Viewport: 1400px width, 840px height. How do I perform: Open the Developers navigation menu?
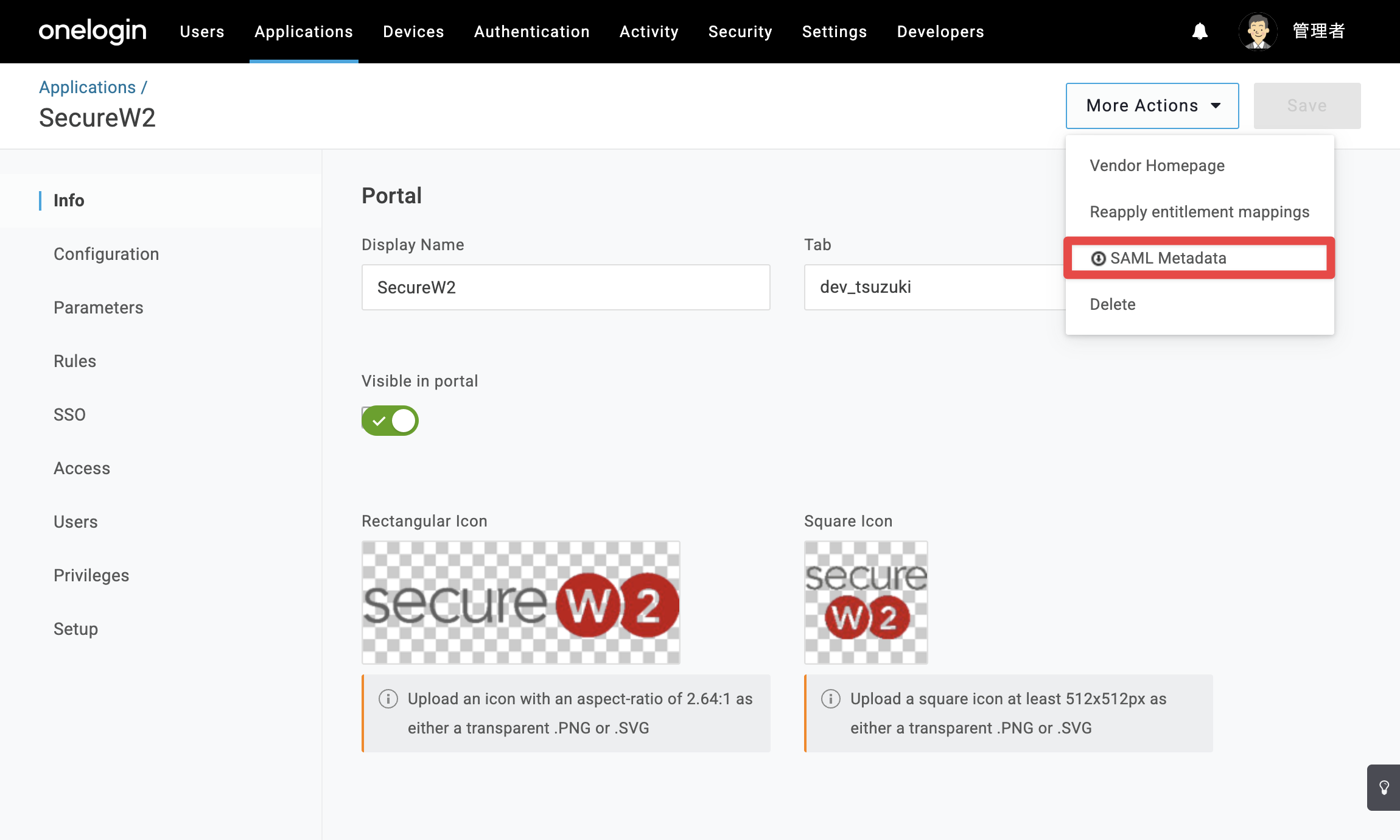(940, 32)
